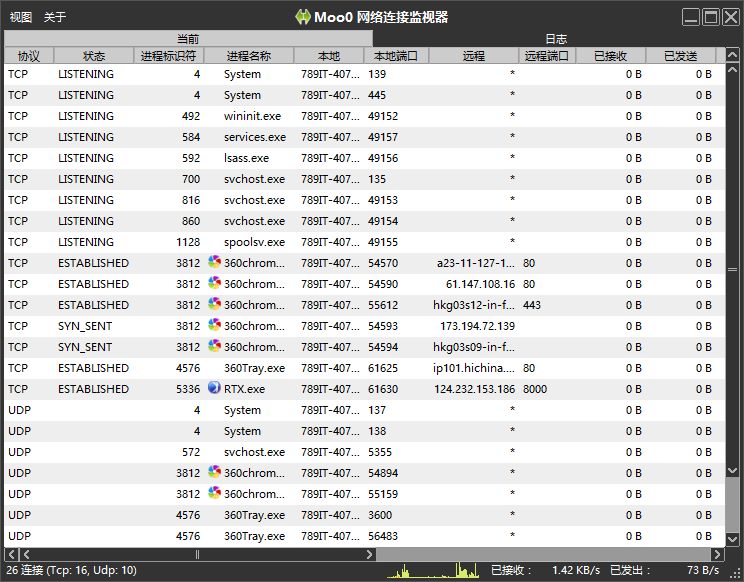Click 360chrome icon on port 55612 row
The width and height of the screenshot is (744, 582).
[x=214, y=304]
